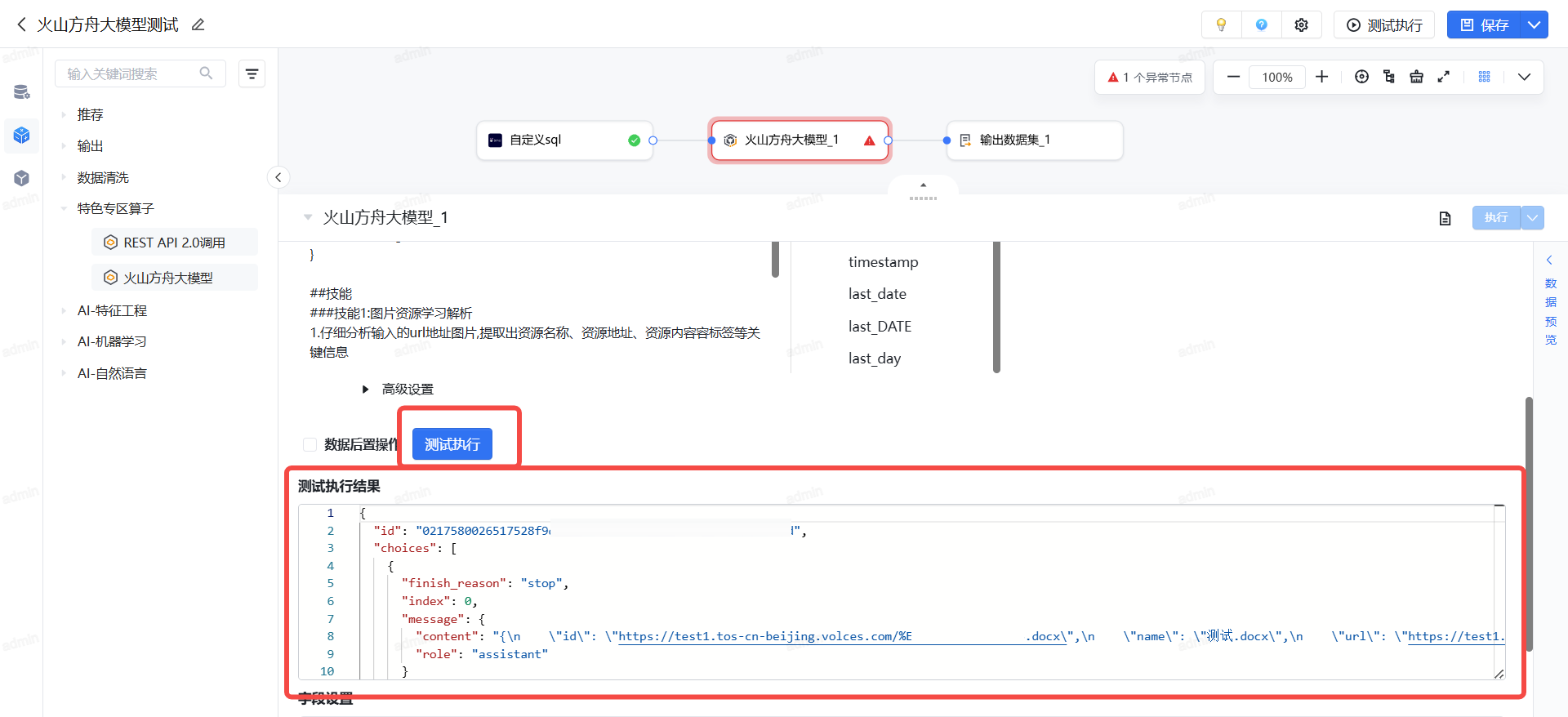The height and width of the screenshot is (717, 1568).
Task: Click the keyword search input field
Action: point(131,74)
